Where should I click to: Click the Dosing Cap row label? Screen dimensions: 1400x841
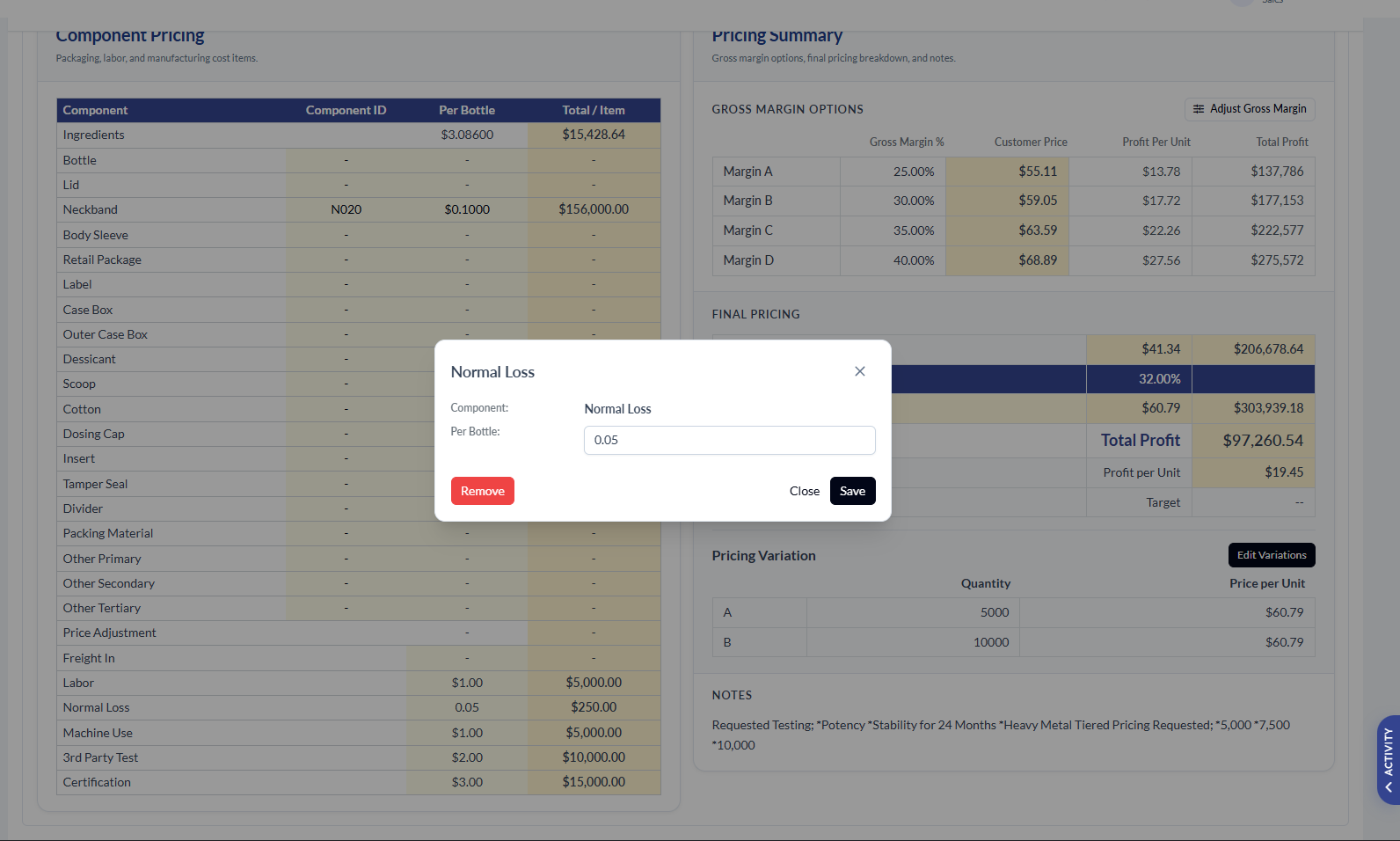[x=93, y=434]
